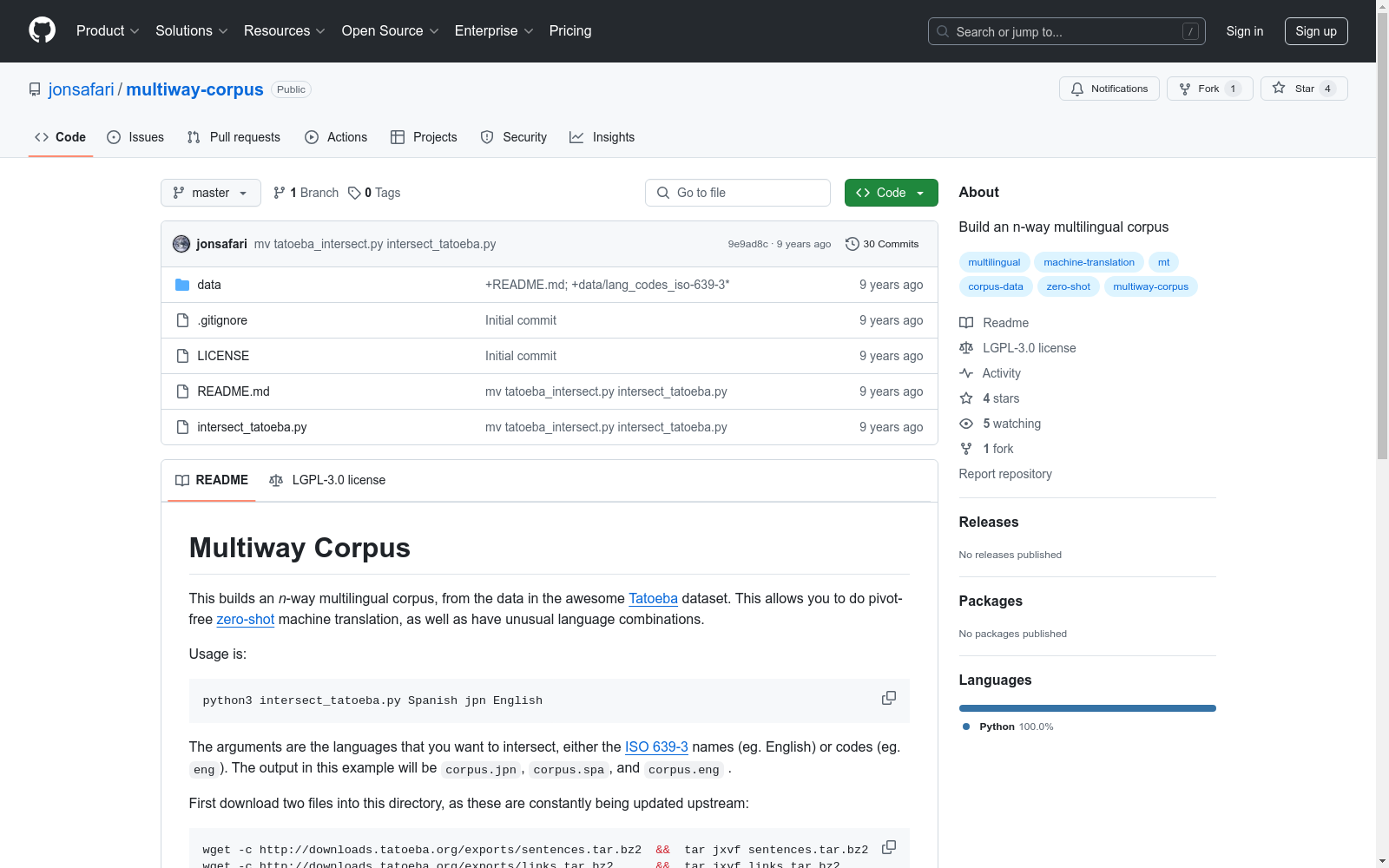This screenshot has width=1389, height=868.
Task: Select the README tab in file viewer
Action: [x=212, y=480]
